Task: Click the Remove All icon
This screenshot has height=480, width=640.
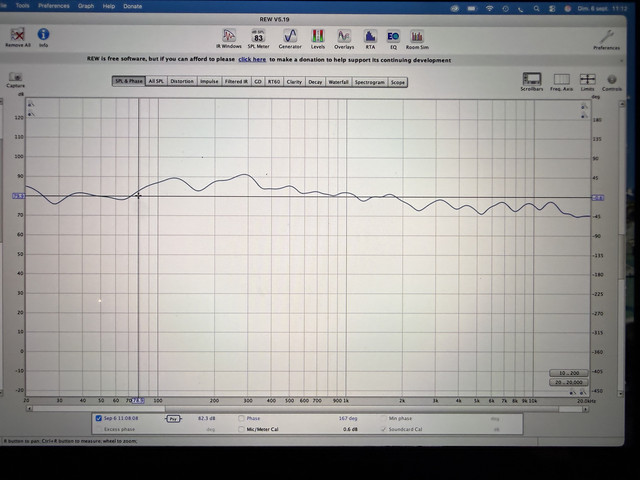Action: pos(18,35)
